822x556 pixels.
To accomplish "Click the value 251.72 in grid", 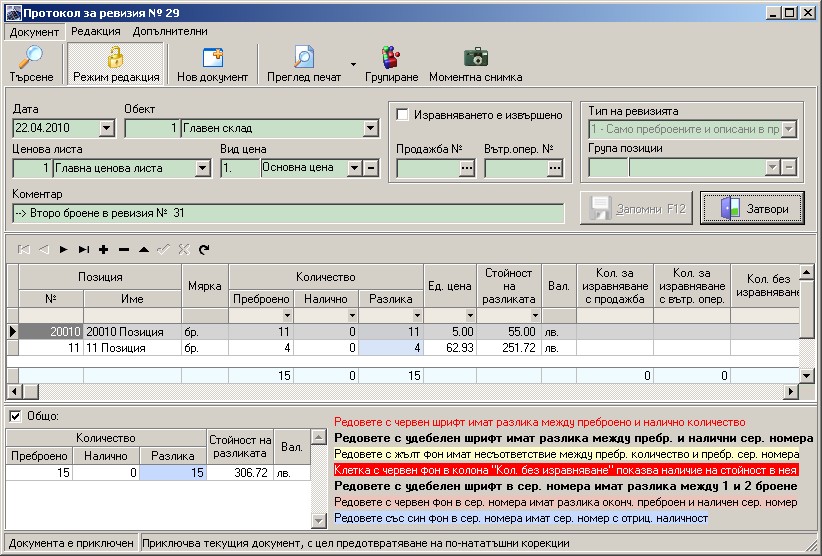I will tap(518, 348).
